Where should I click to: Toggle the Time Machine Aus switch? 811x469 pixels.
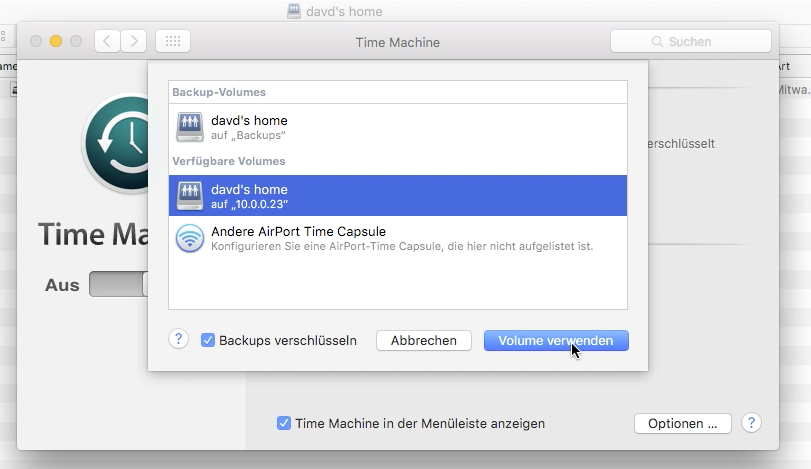[118, 284]
